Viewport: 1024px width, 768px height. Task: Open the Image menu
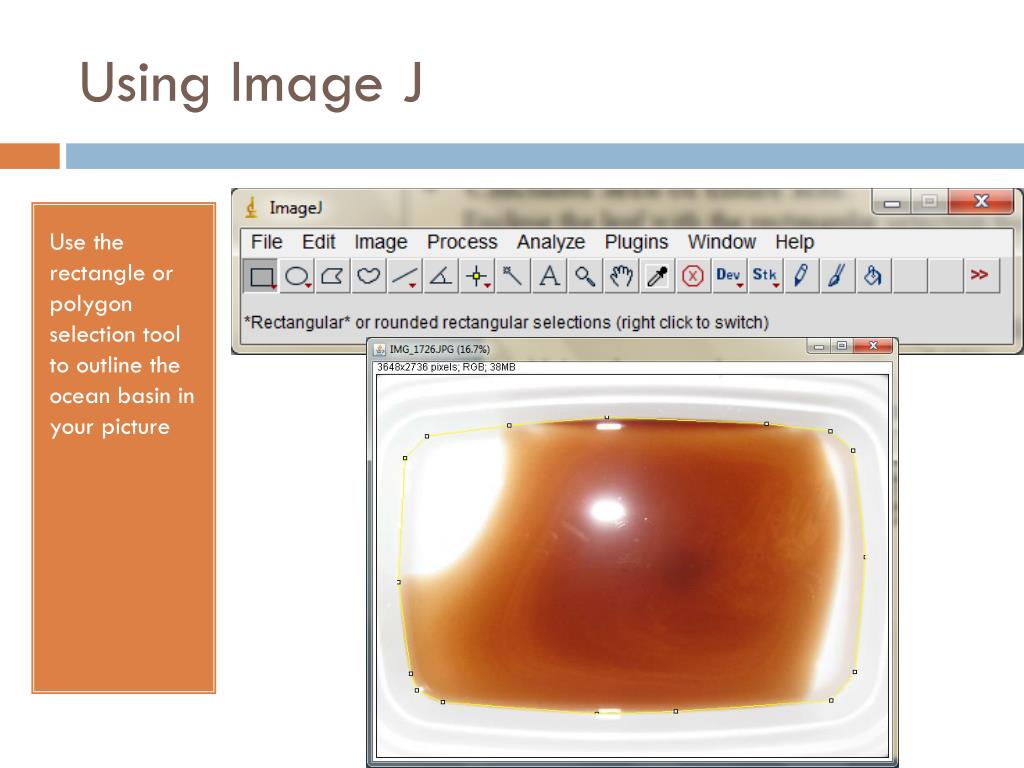tap(381, 242)
